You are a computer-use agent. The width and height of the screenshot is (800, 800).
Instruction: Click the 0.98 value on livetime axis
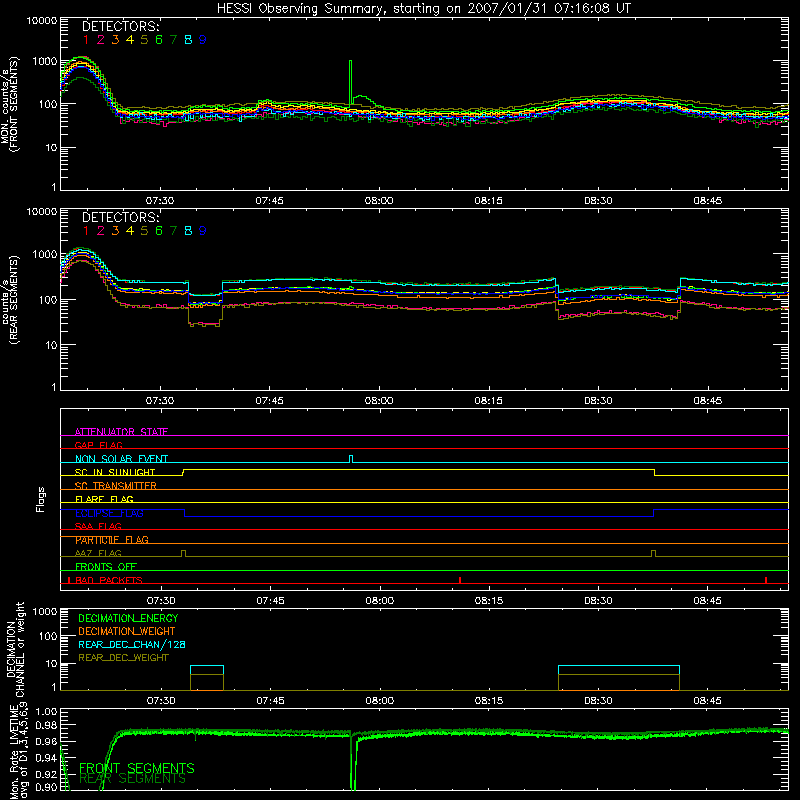pyautogui.click(x=47, y=725)
